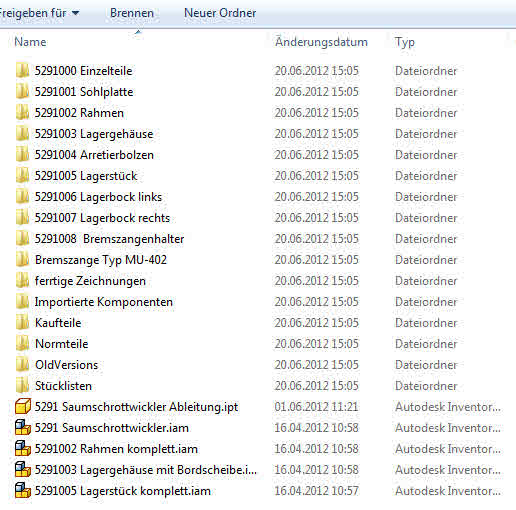
Task: Sort by the Änderungsdatum column header
Action: [x=321, y=42]
